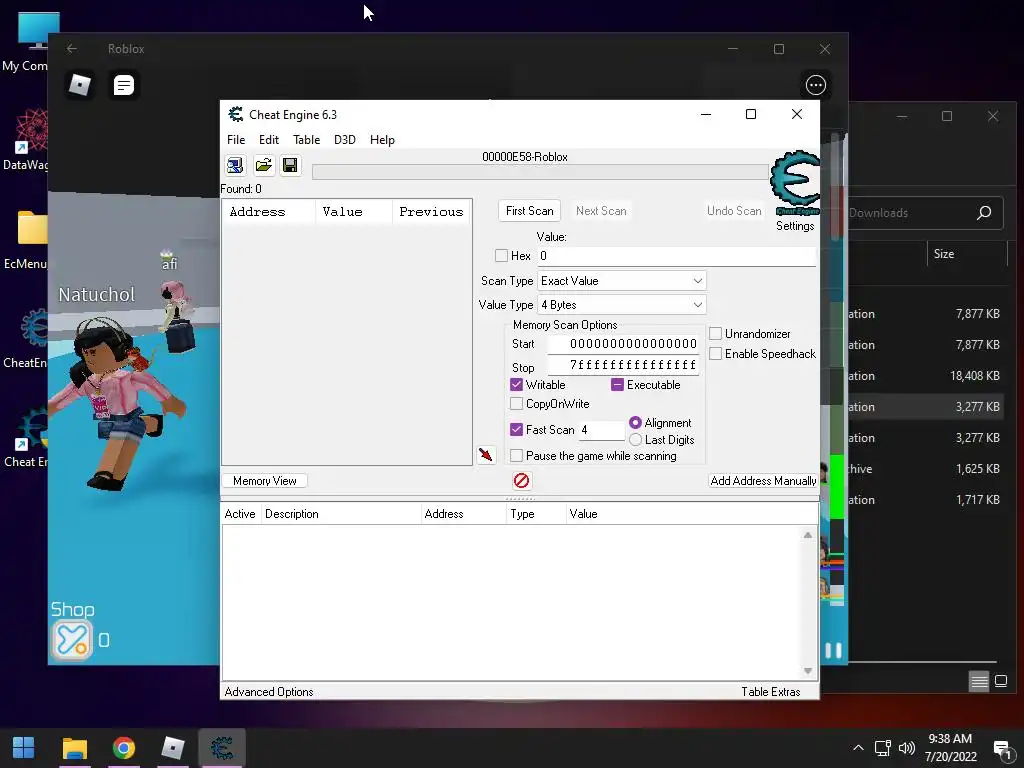The width and height of the screenshot is (1024, 768).
Task: Open the notifications center icon
Action: pyautogui.click(x=1002, y=748)
